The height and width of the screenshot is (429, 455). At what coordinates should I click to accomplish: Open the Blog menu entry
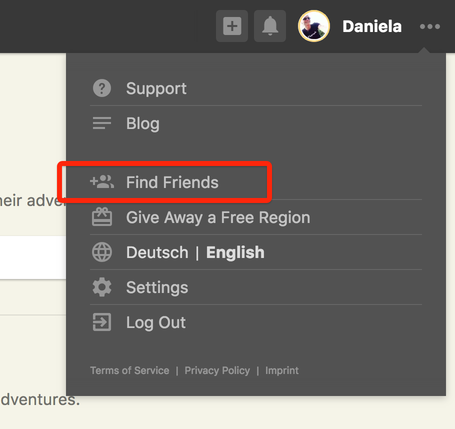point(256,123)
